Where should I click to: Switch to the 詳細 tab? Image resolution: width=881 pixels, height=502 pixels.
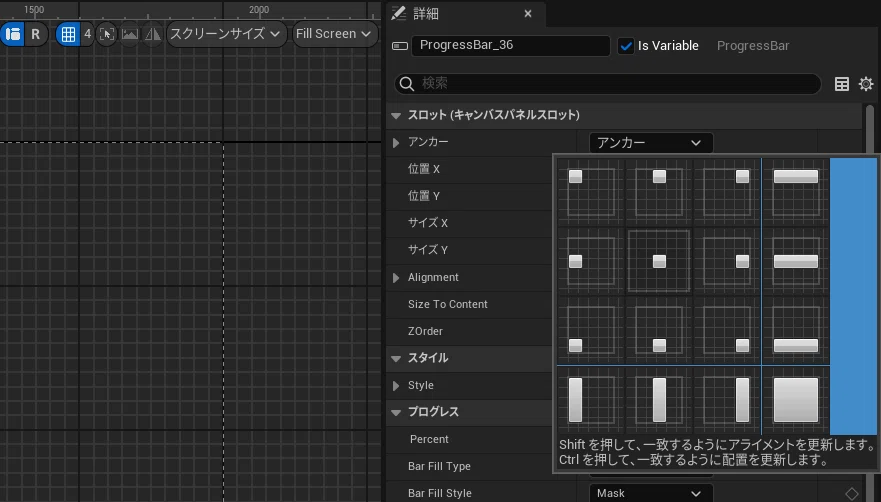(x=425, y=13)
